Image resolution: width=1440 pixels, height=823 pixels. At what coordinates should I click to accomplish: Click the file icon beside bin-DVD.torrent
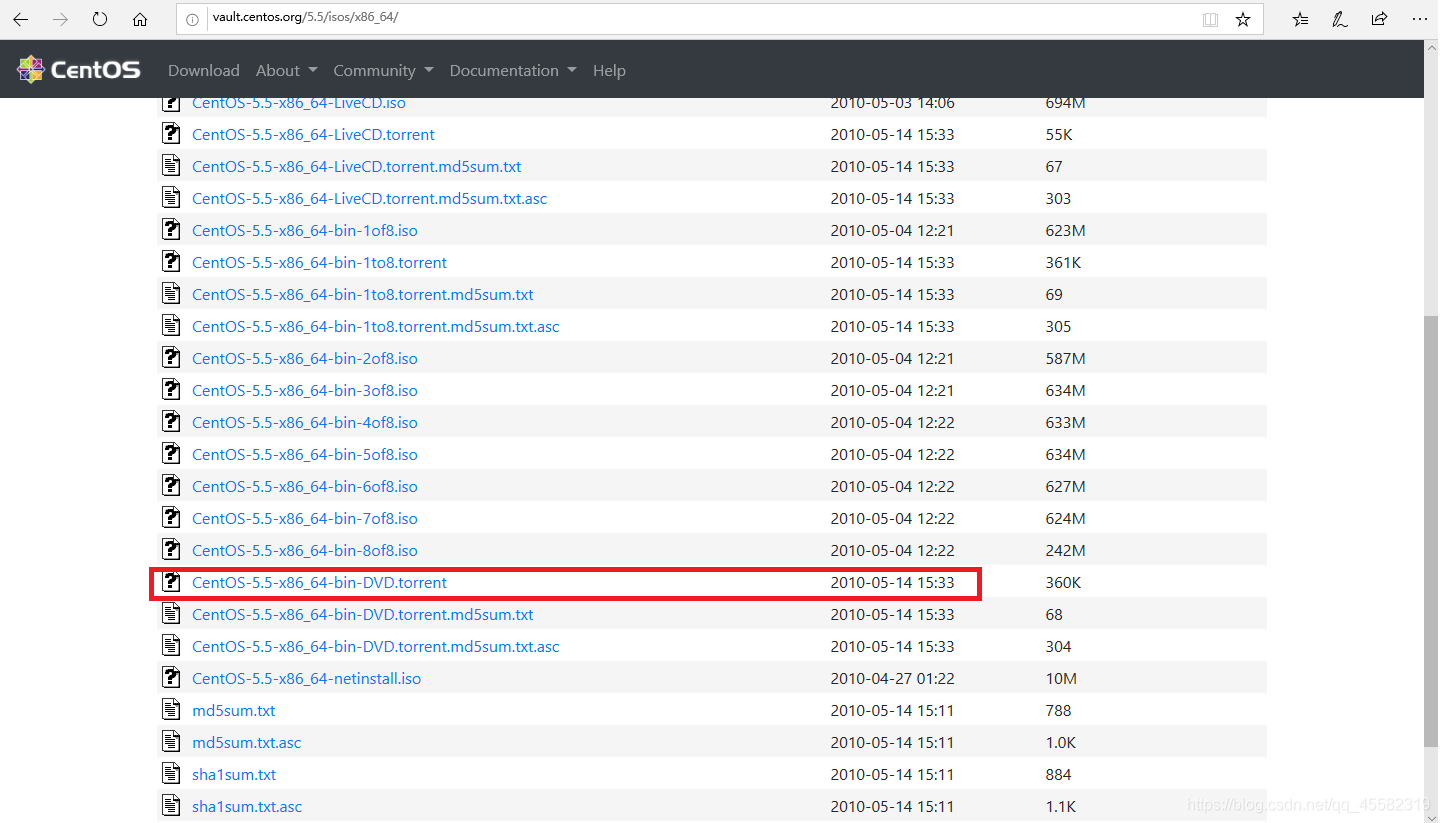[171, 581]
